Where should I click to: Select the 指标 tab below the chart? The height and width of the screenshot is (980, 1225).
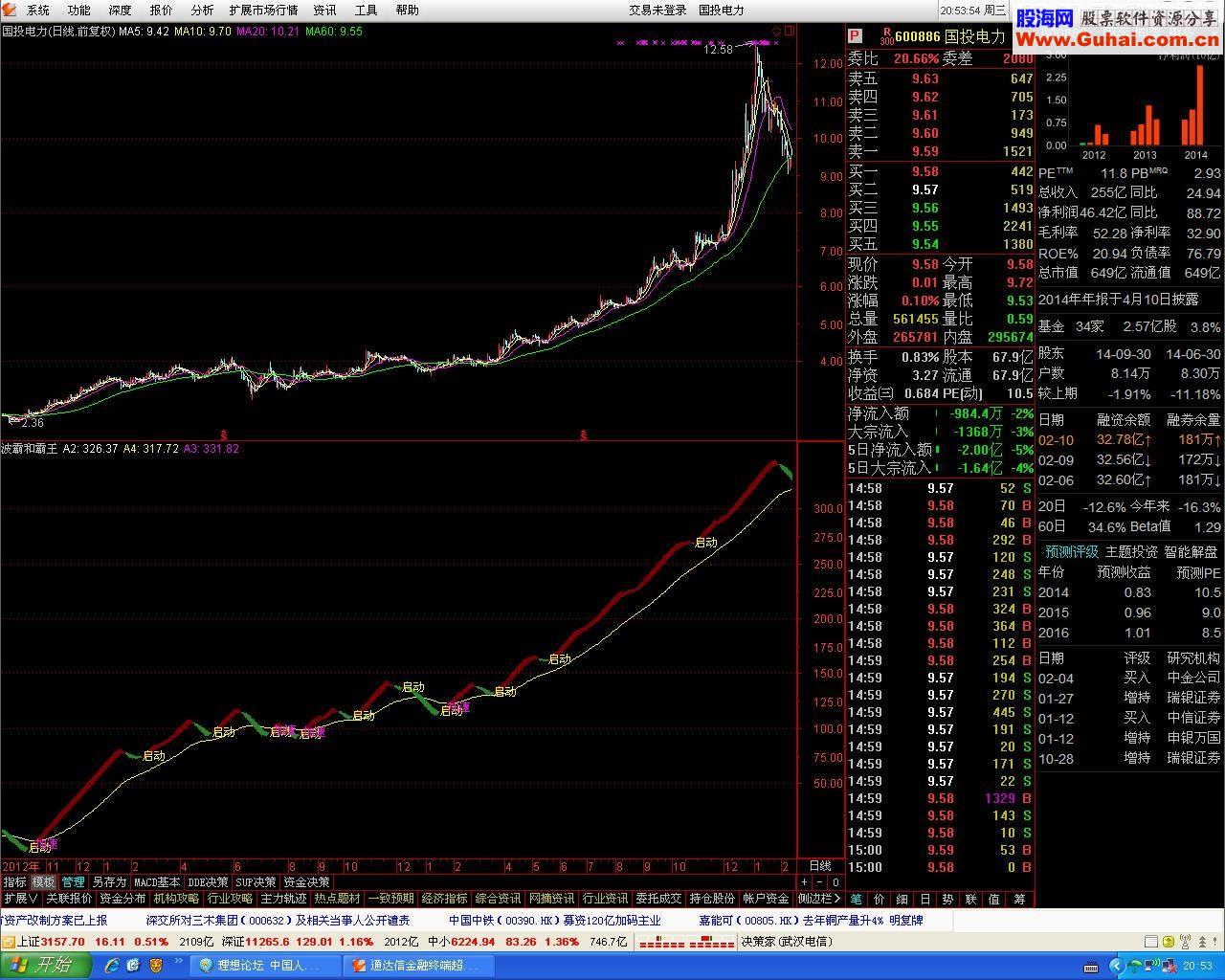click(x=14, y=882)
